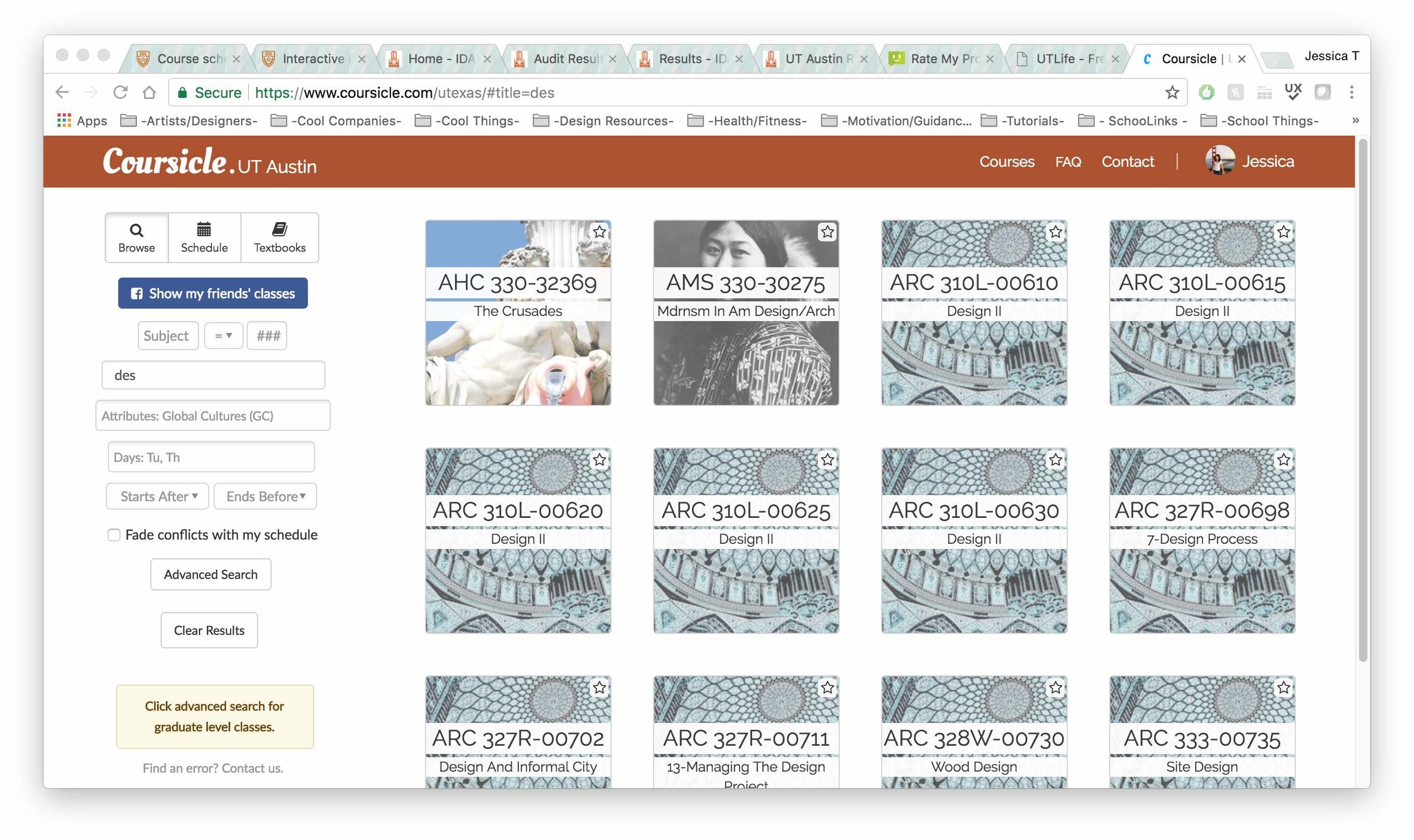
Task: Open Chrome three-dot menu
Action: [x=1351, y=92]
